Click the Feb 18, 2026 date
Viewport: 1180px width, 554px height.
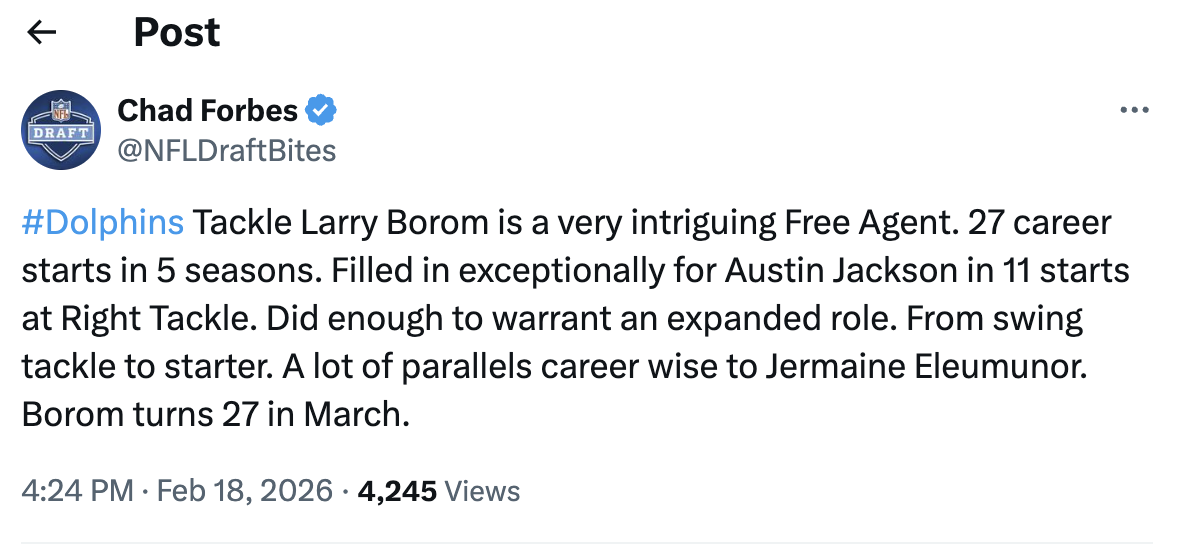click(x=245, y=491)
